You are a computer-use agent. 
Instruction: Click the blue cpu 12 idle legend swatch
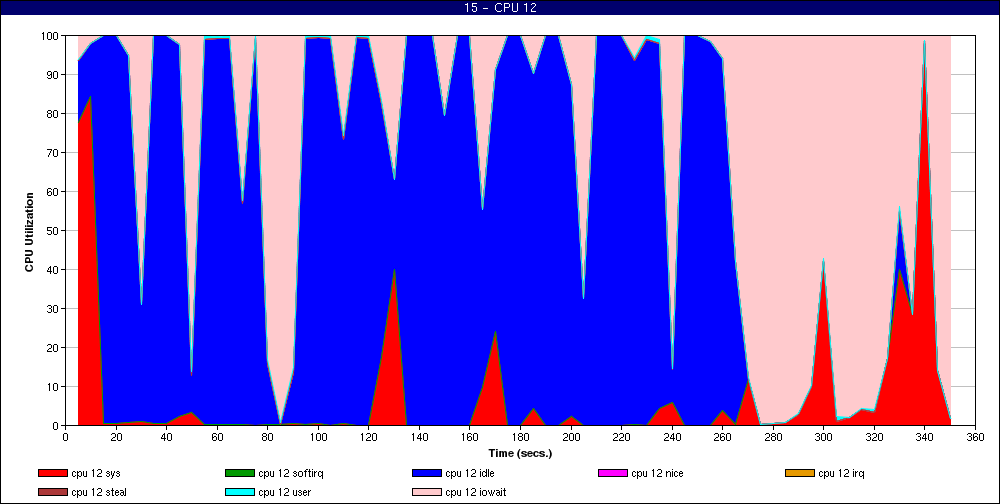click(x=426, y=473)
